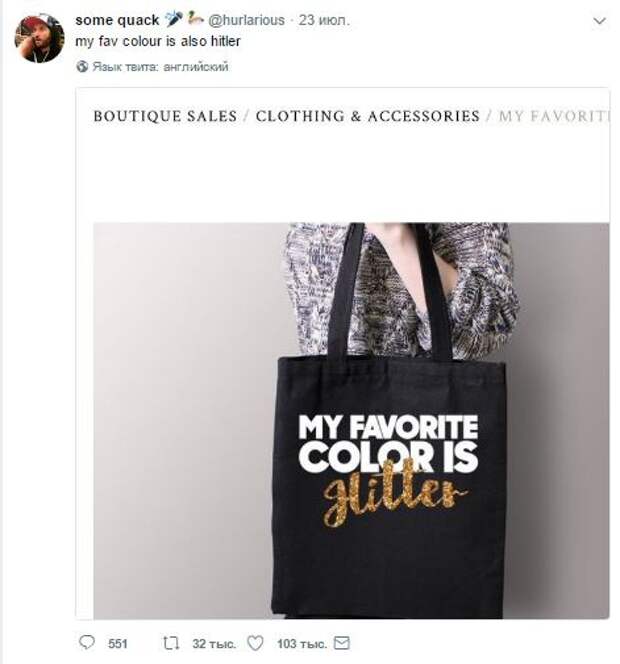This screenshot has width=620, height=664.
Task: Click the 32 тыс. retweets count
Action: click(208, 643)
